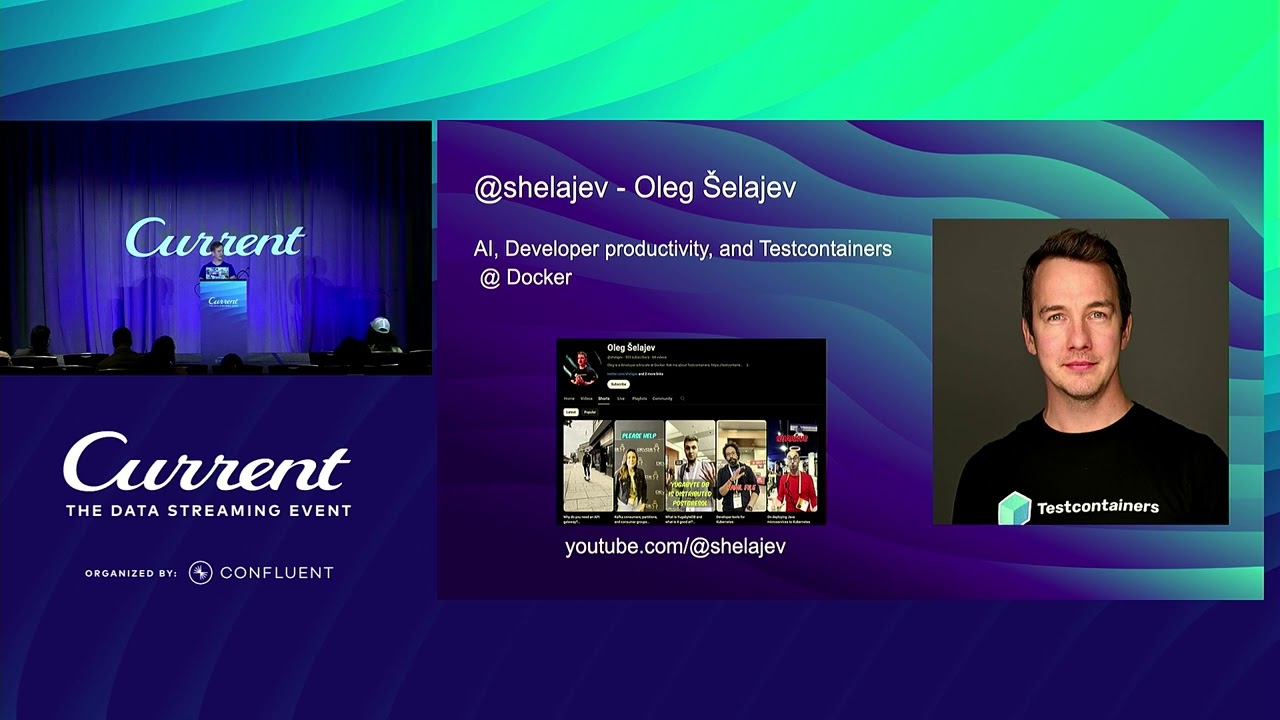Image resolution: width=1280 pixels, height=720 pixels.
Task: Click 'THE DATA STREAMING EVENT' tagline
Action: point(208,510)
